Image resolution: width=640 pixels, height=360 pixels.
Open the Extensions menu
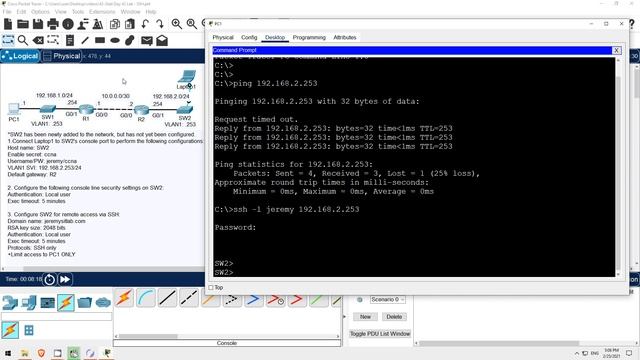pyautogui.click(x=102, y=12)
